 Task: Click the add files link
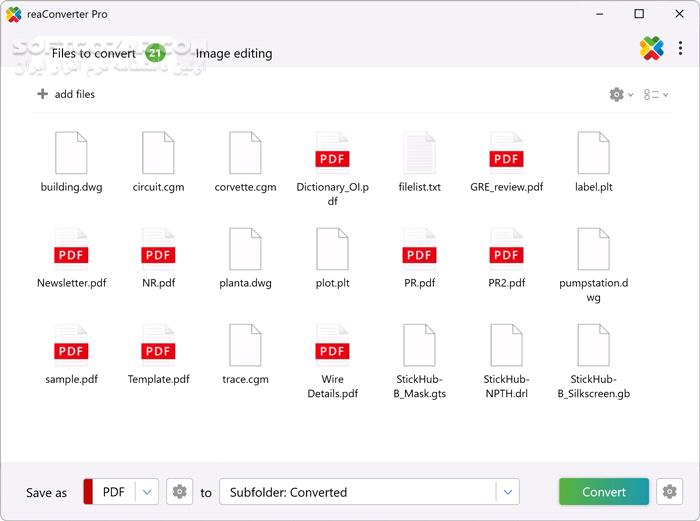pyautogui.click(x=75, y=94)
